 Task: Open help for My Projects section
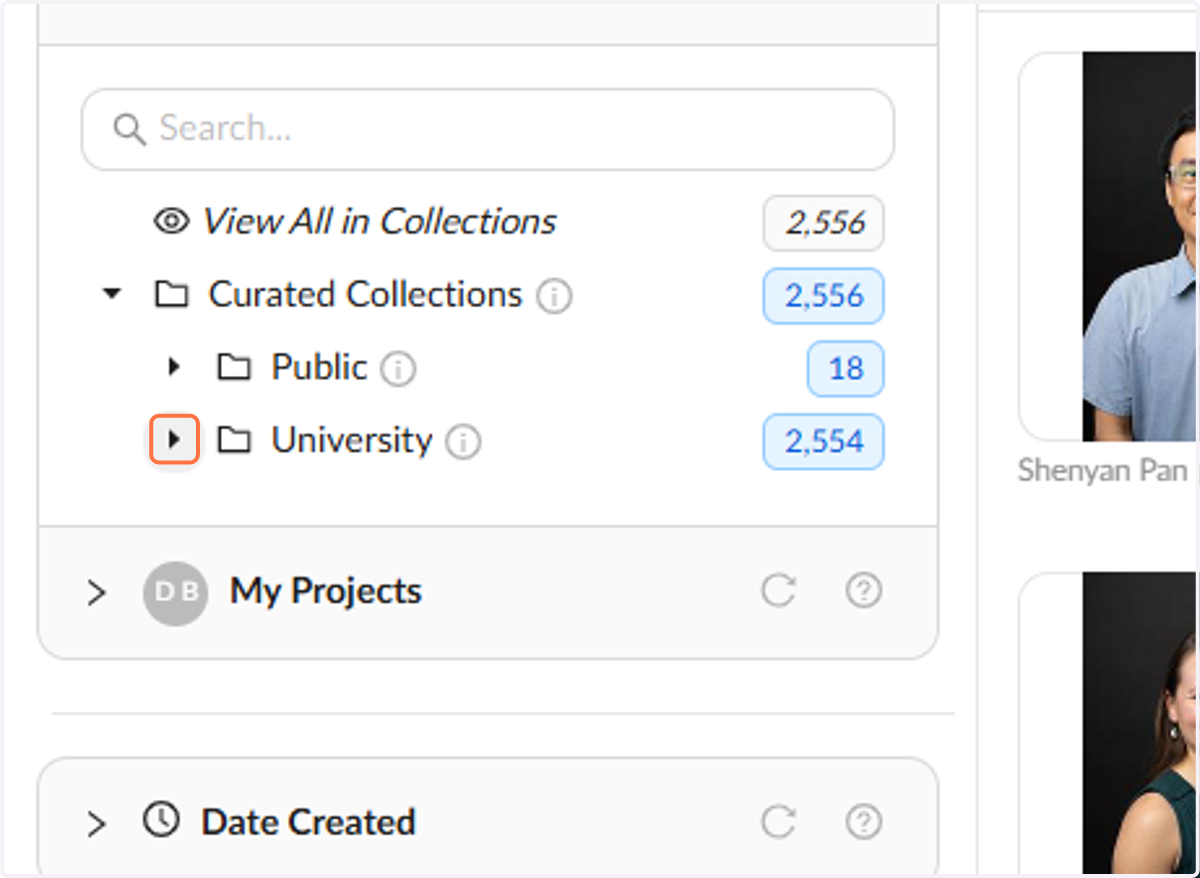point(864,591)
